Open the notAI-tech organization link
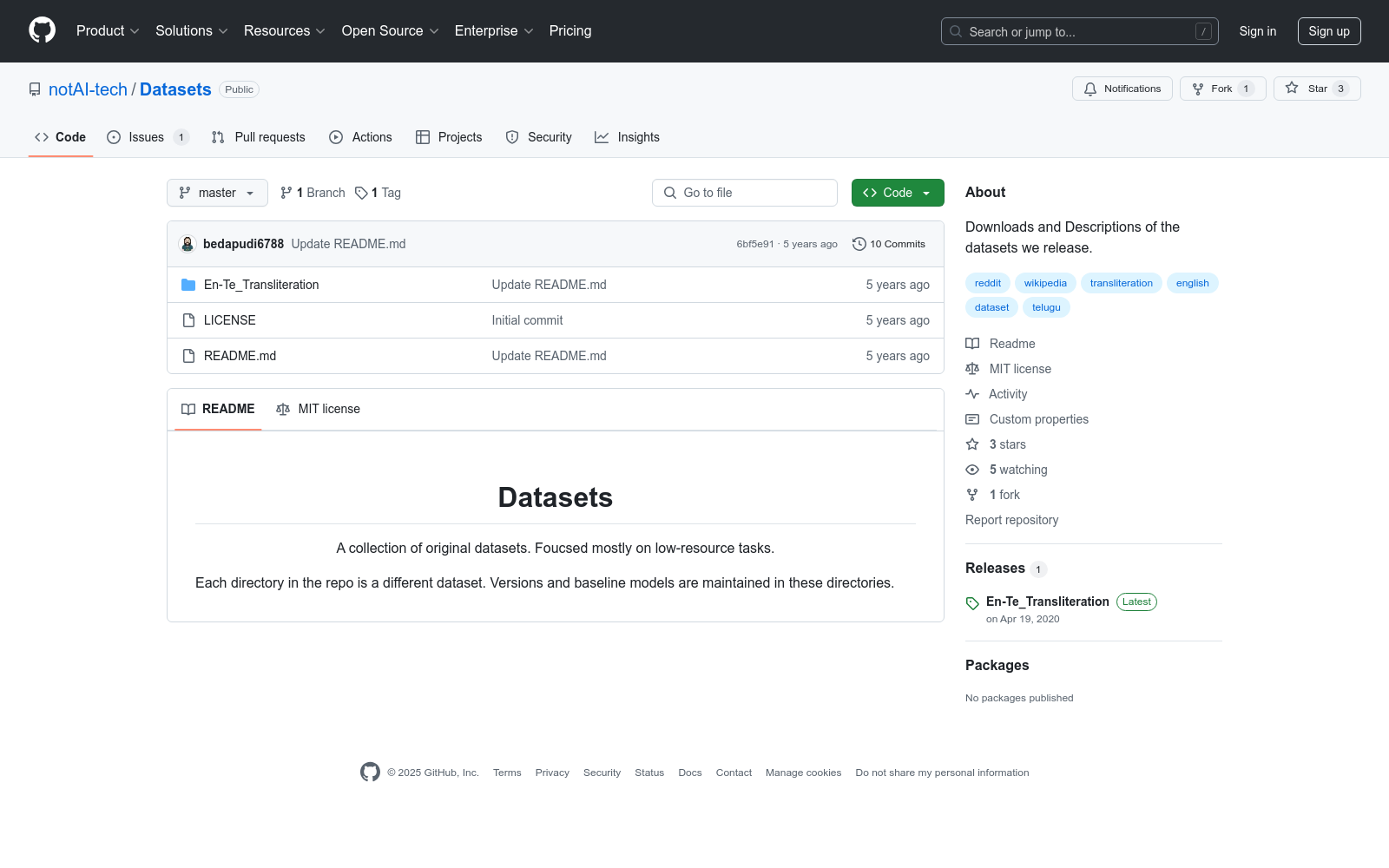The image size is (1389, 868). pos(88,89)
